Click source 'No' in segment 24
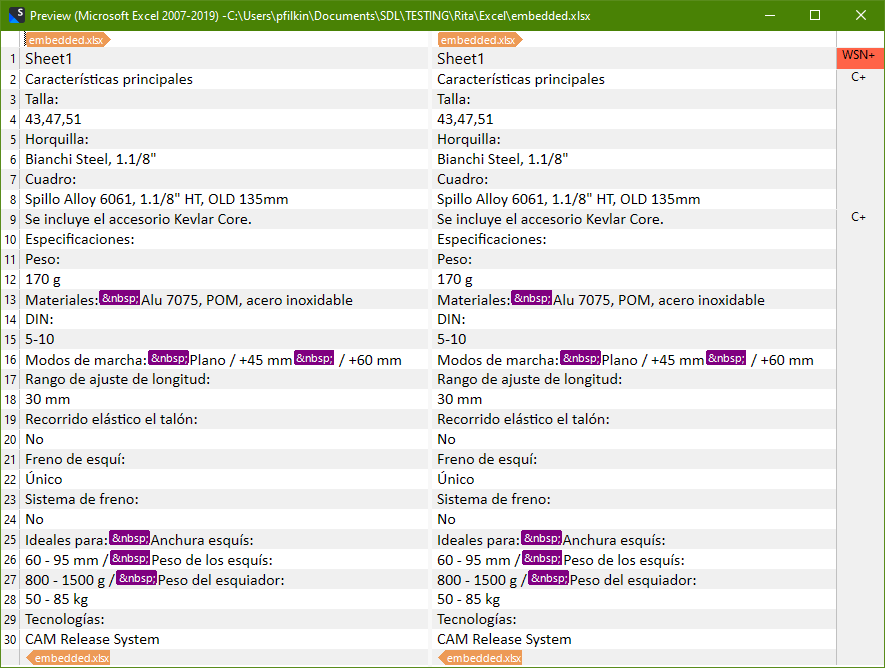The width and height of the screenshot is (885, 668). [34, 519]
